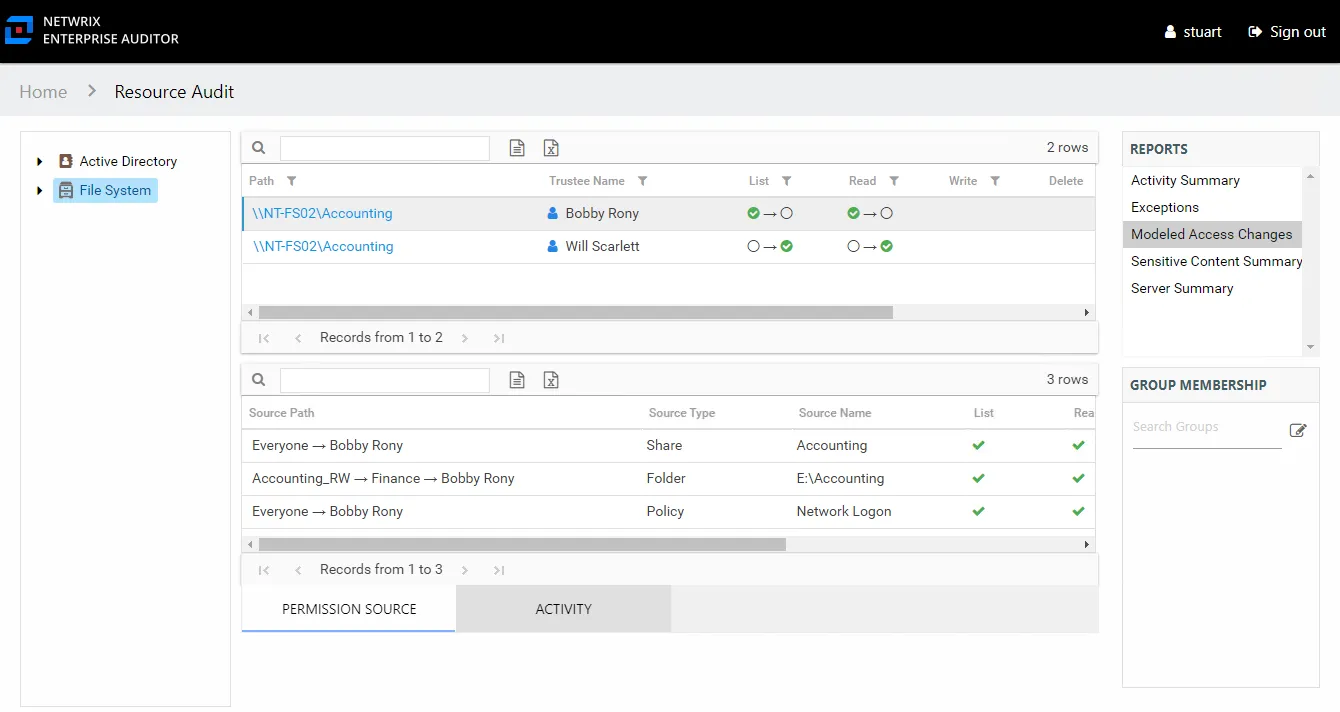
Task: Open the Read column filter
Action: tap(894, 181)
